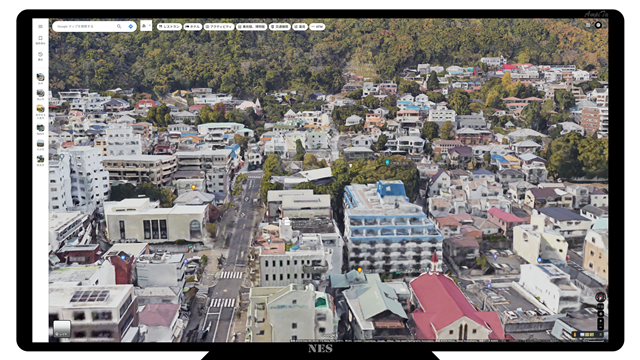640x360 pixels.
Task: Open the hamburger menu in the sidebar
Action: (x=40, y=27)
